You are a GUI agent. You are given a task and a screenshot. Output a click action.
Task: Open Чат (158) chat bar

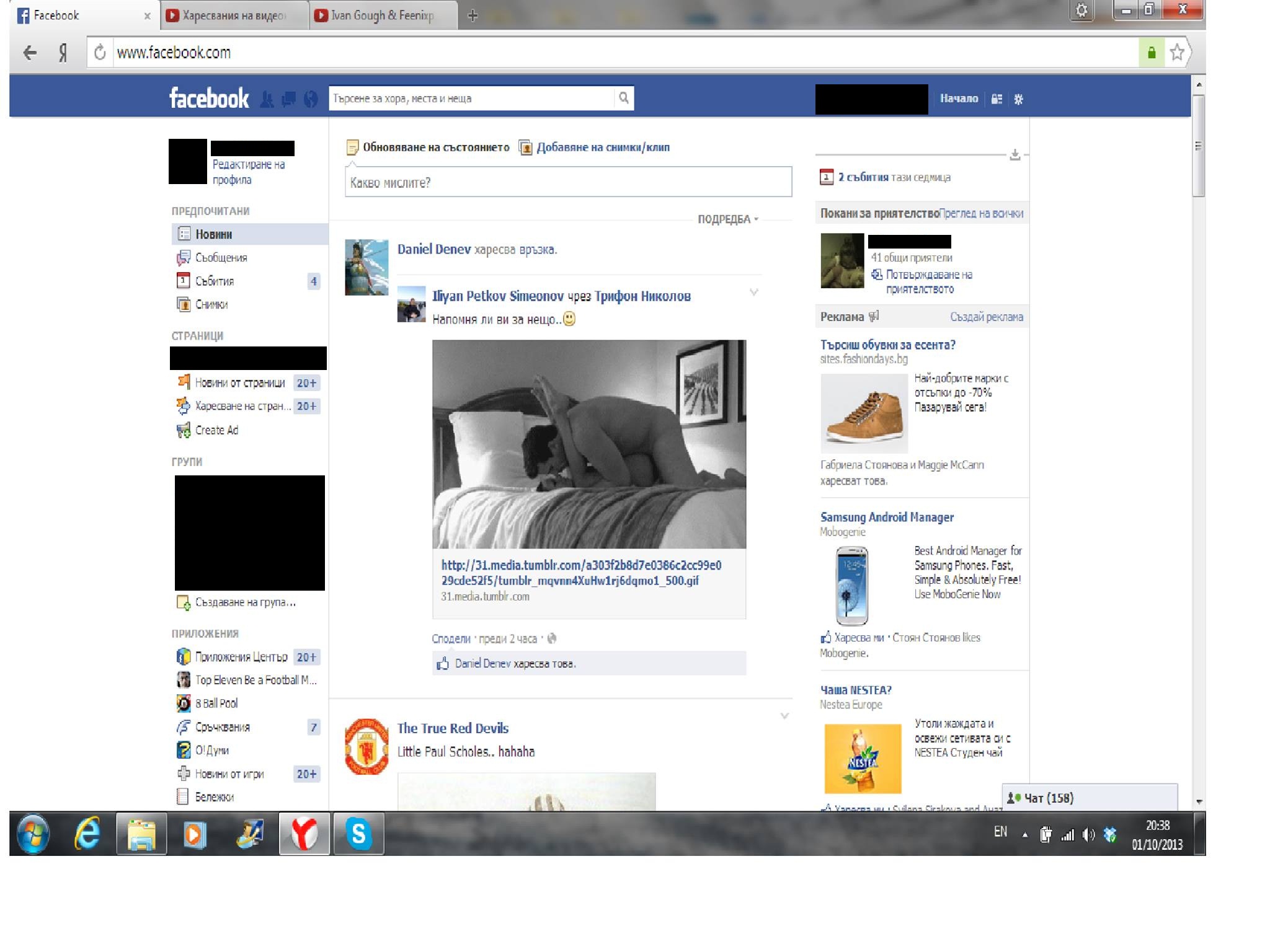1090,798
